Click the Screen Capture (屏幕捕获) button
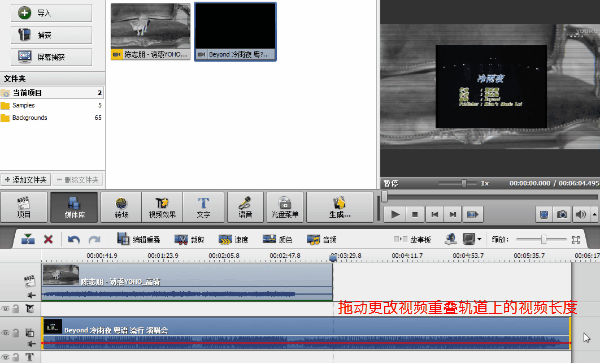The height and width of the screenshot is (363, 600). 51,57
